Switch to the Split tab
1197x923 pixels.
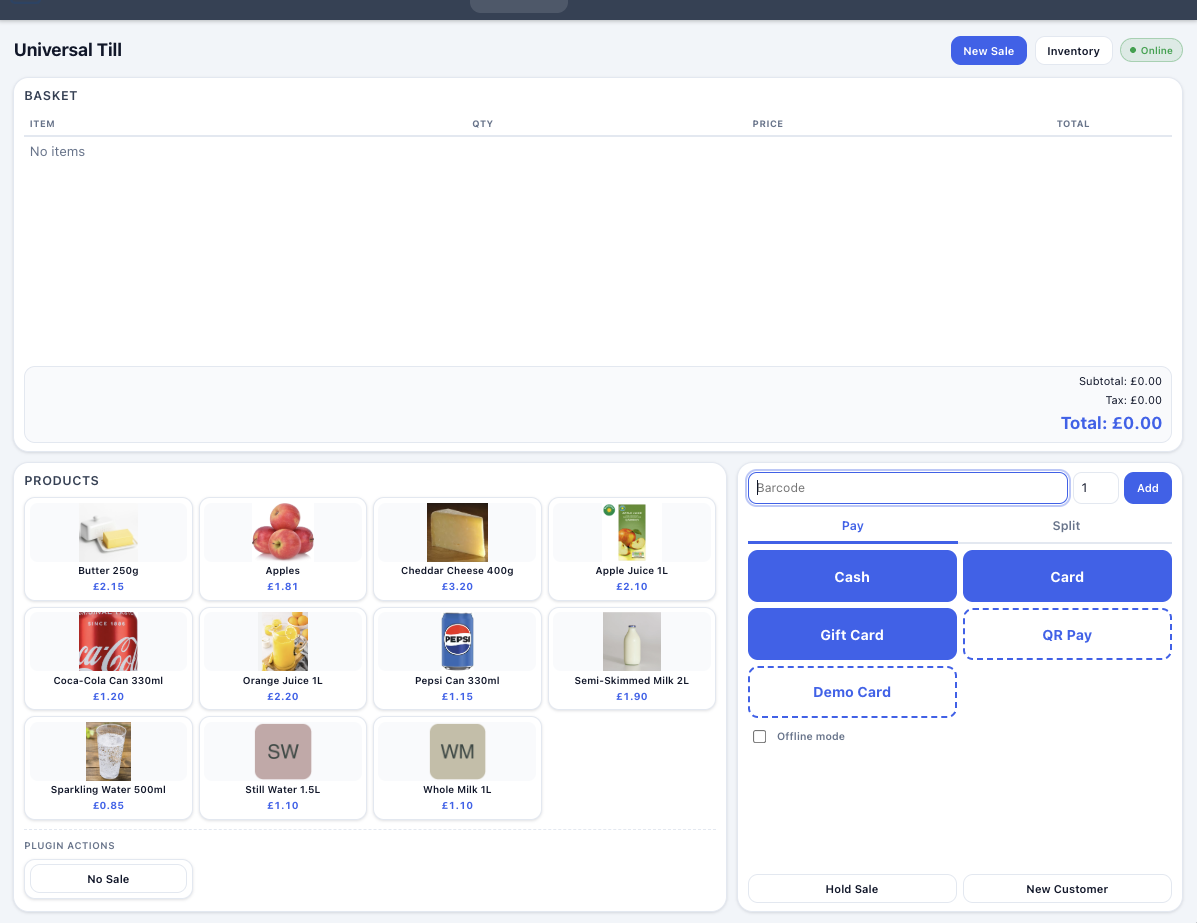[x=1066, y=526]
